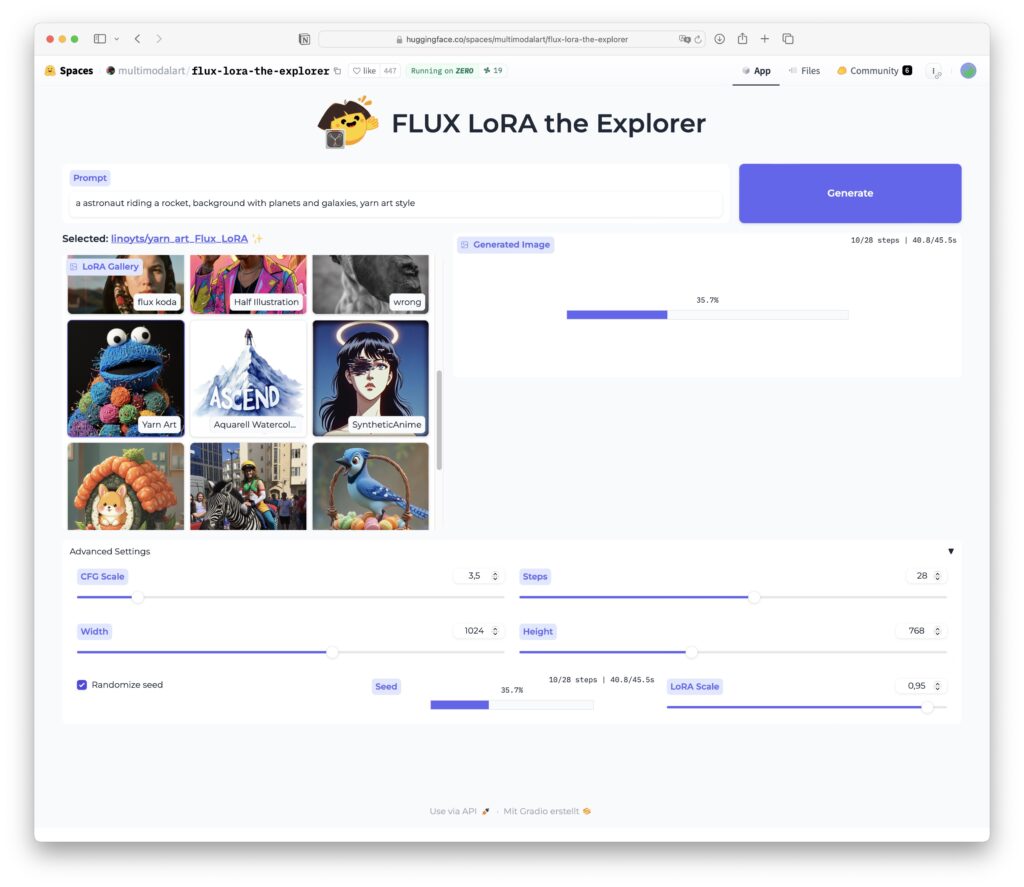Select the Yarn Art LoRA thumbnail
The width and height of the screenshot is (1024, 887).
point(125,378)
